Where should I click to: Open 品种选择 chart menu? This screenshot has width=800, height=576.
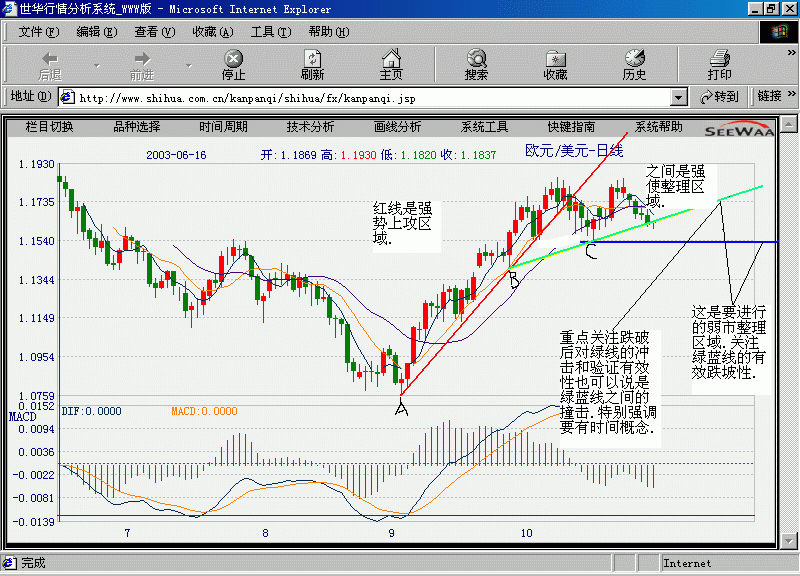pos(137,127)
